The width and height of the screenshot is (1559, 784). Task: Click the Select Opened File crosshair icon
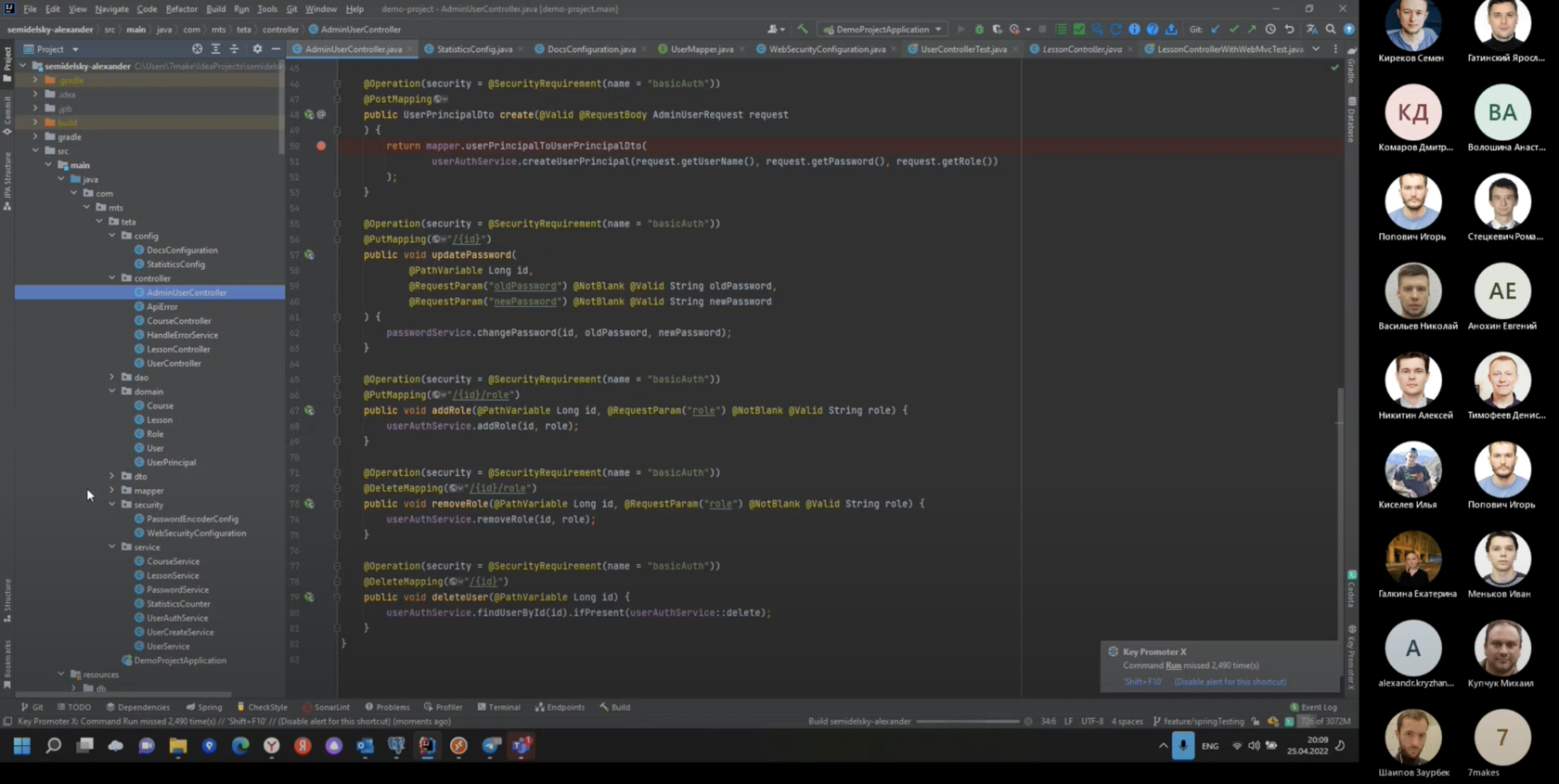(197, 49)
